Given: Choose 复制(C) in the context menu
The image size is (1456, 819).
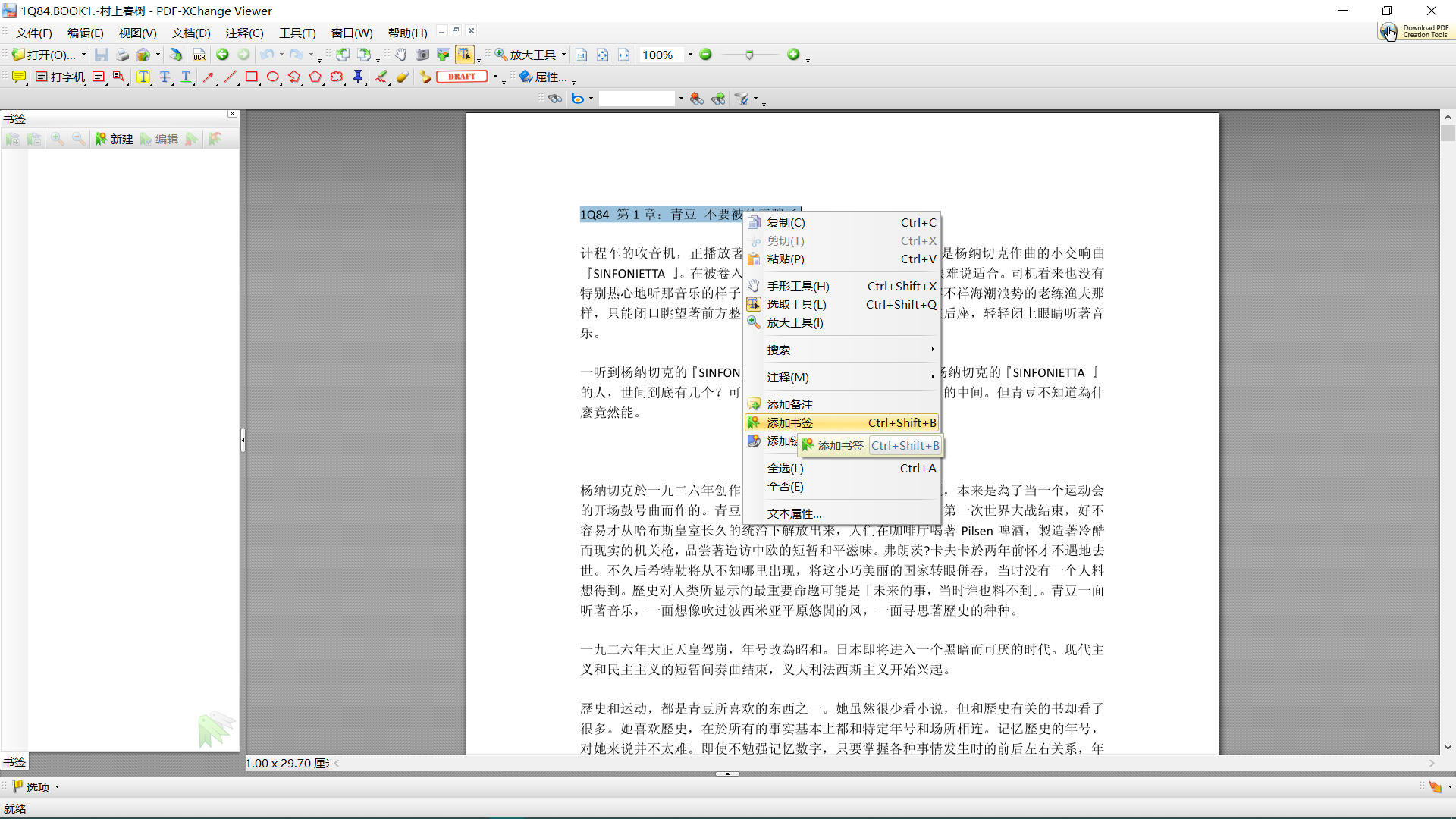Looking at the screenshot, I should tap(842, 222).
